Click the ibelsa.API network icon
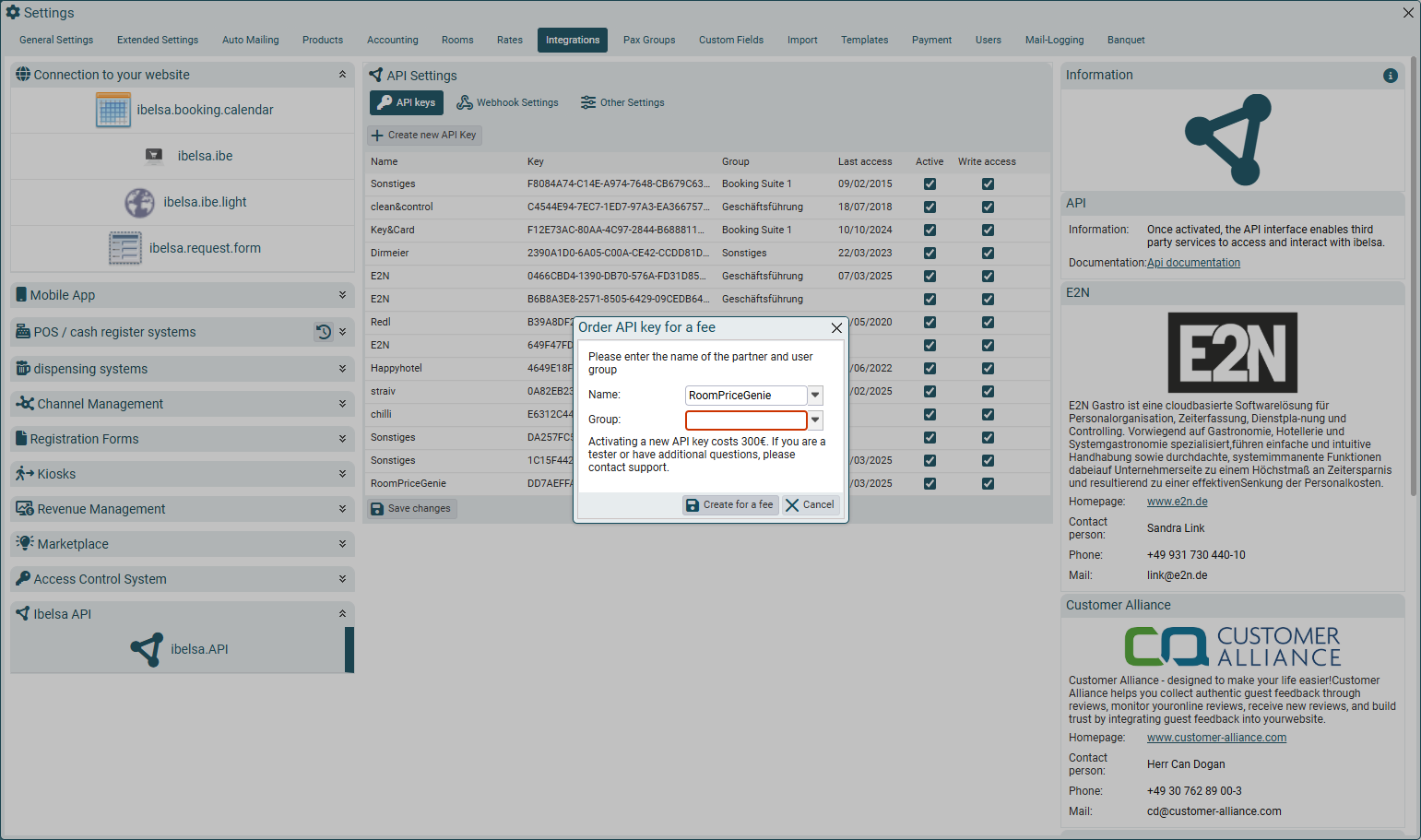 click(x=147, y=649)
